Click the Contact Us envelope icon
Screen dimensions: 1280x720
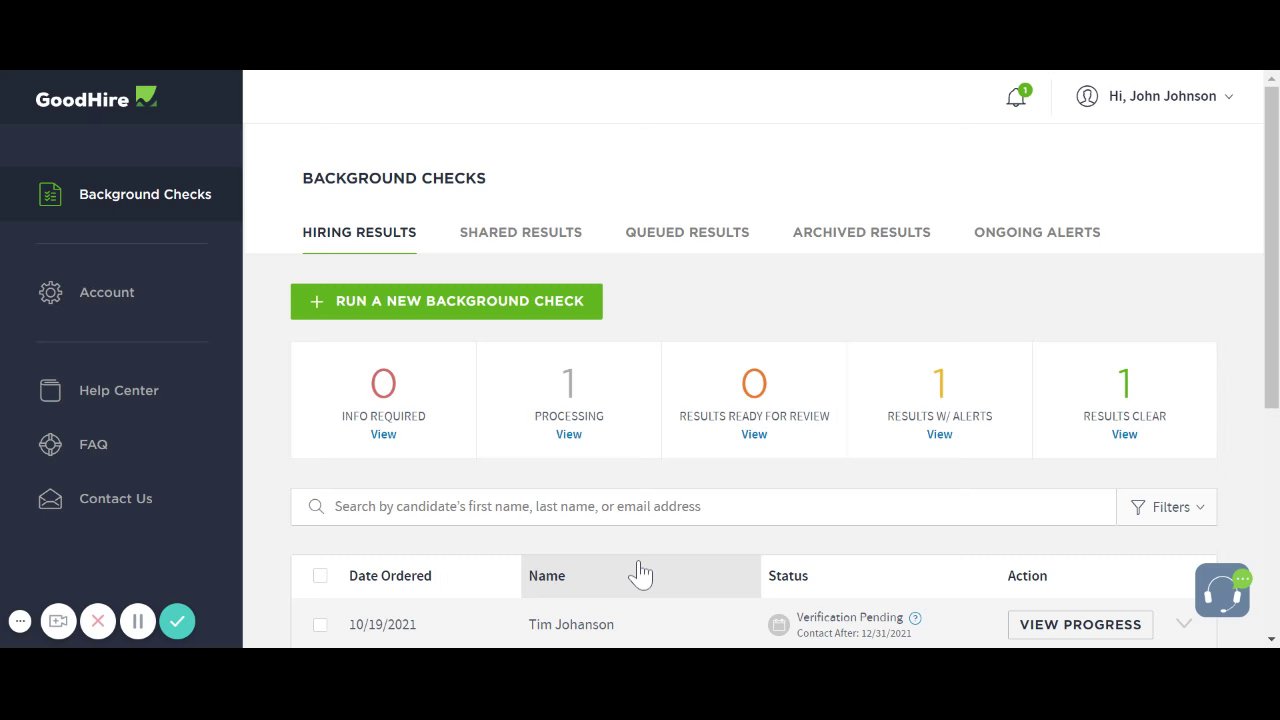pyautogui.click(x=50, y=498)
